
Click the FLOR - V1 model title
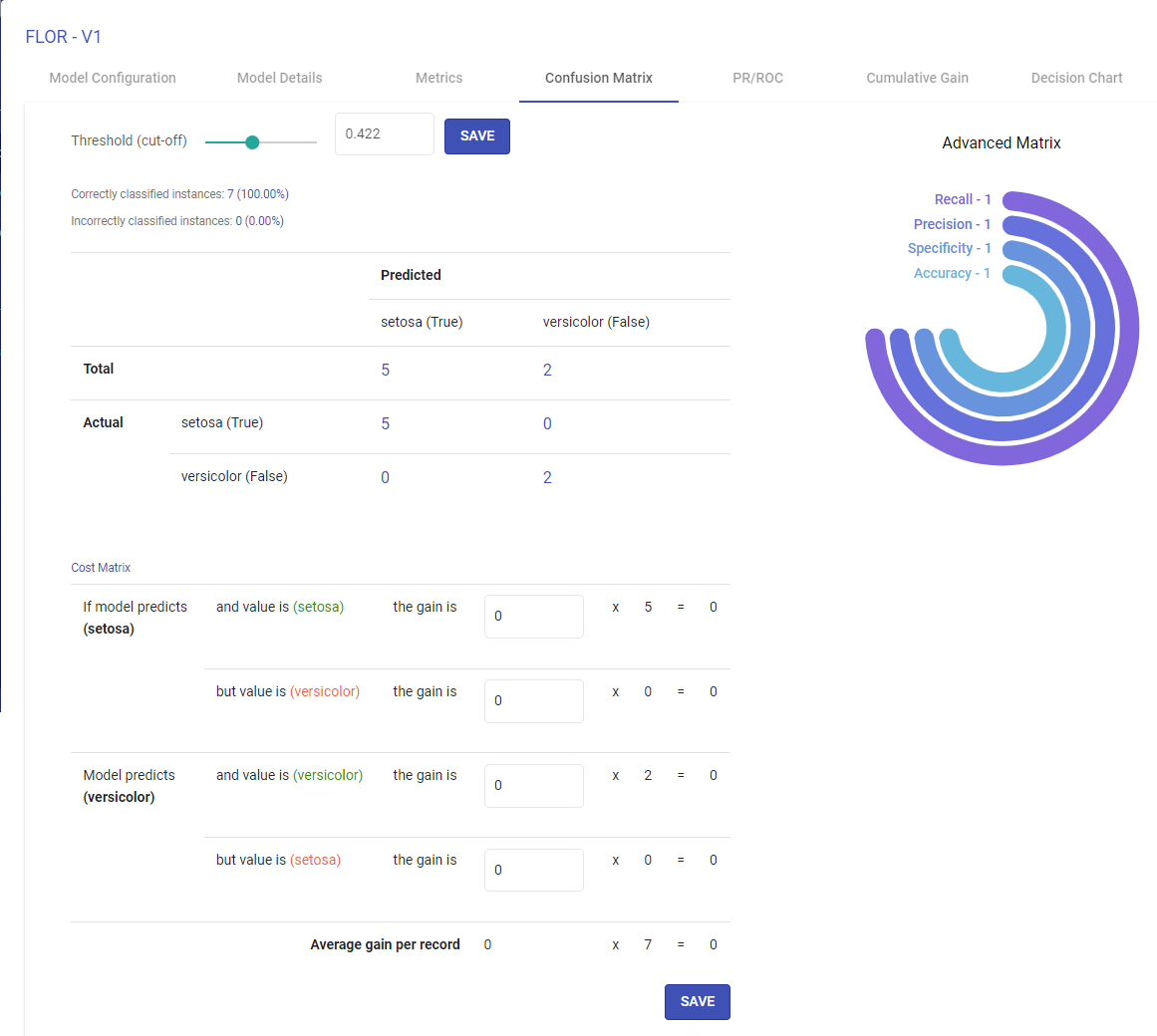pyautogui.click(x=63, y=36)
